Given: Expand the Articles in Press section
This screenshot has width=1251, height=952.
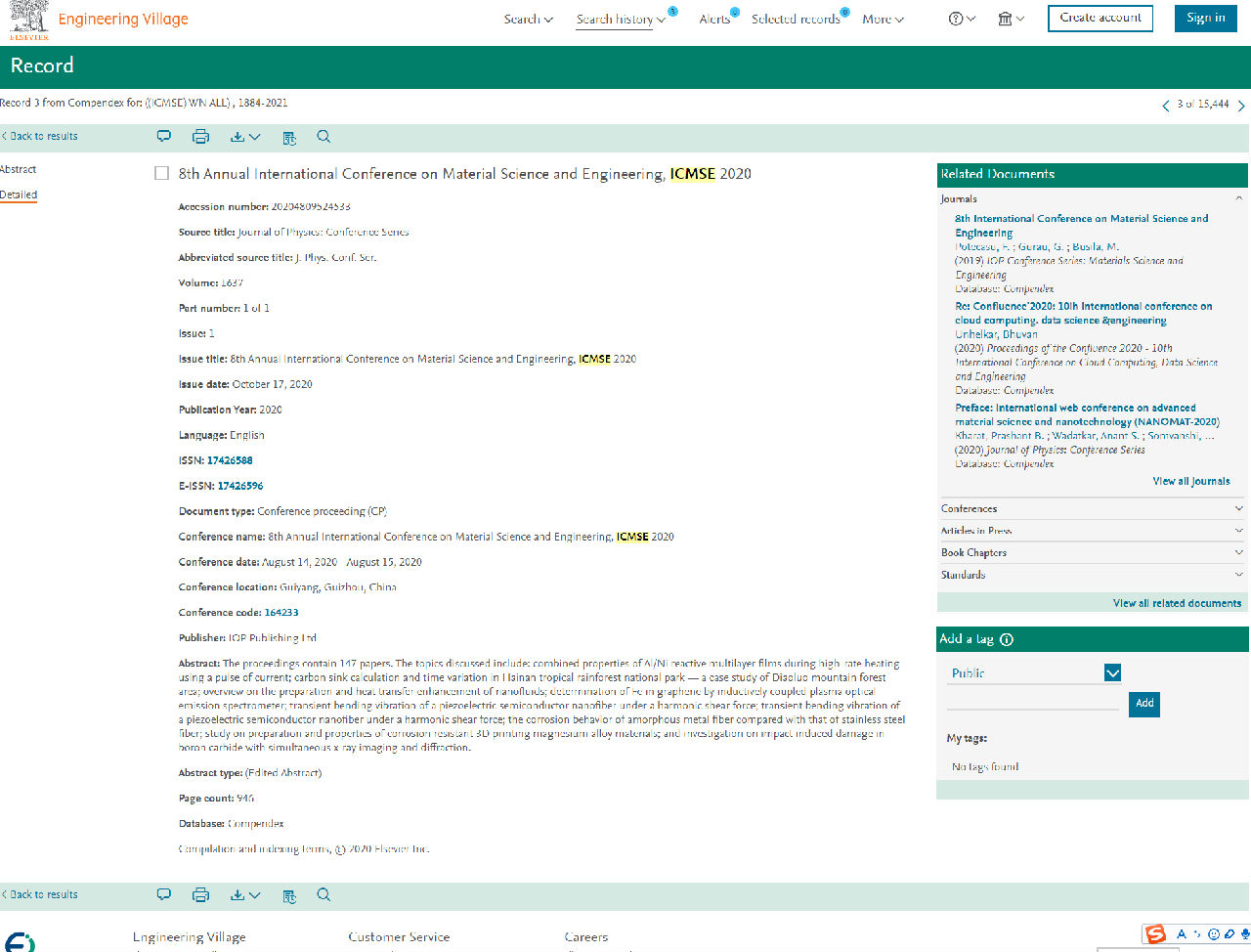Looking at the screenshot, I should point(1092,531).
